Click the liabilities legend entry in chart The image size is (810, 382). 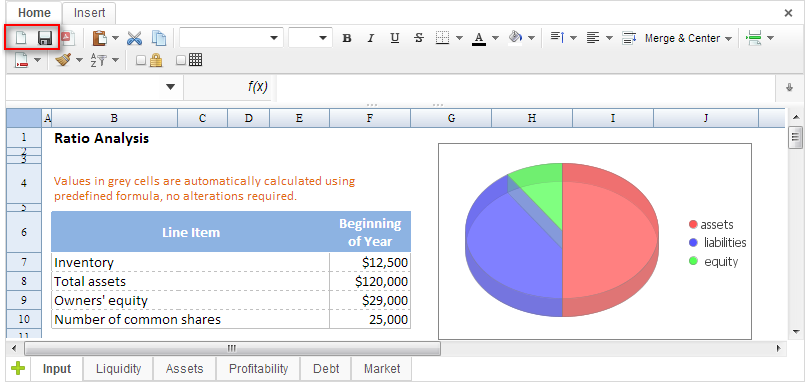tap(718, 242)
